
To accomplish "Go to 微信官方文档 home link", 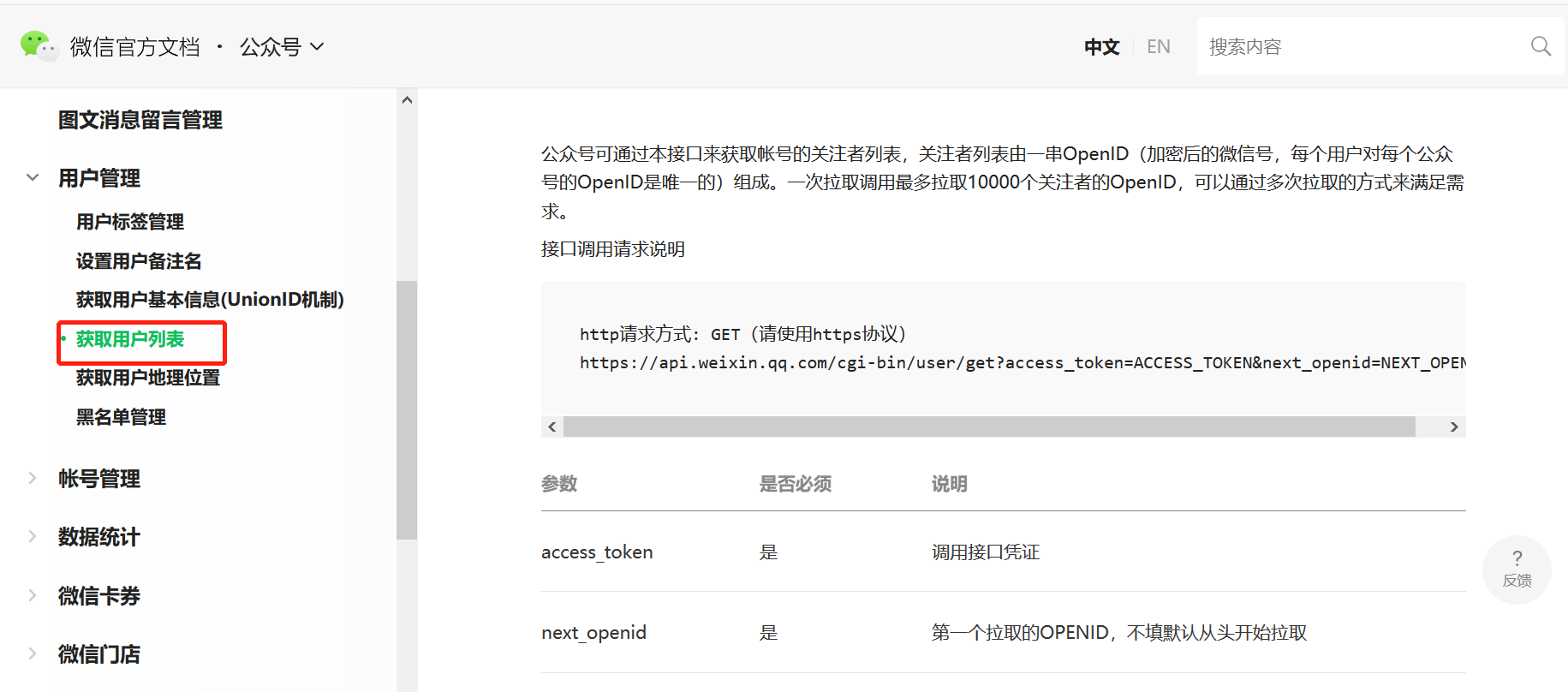I will click(135, 46).
